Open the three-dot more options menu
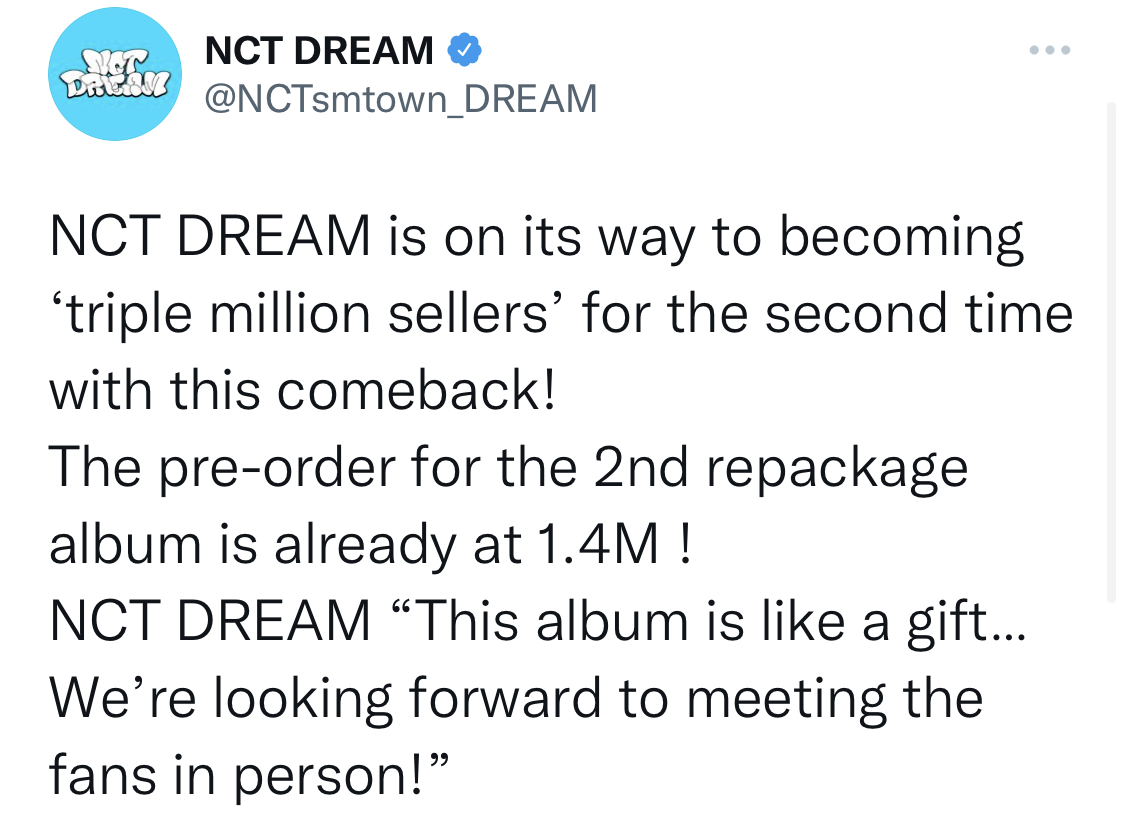 tap(1050, 50)
